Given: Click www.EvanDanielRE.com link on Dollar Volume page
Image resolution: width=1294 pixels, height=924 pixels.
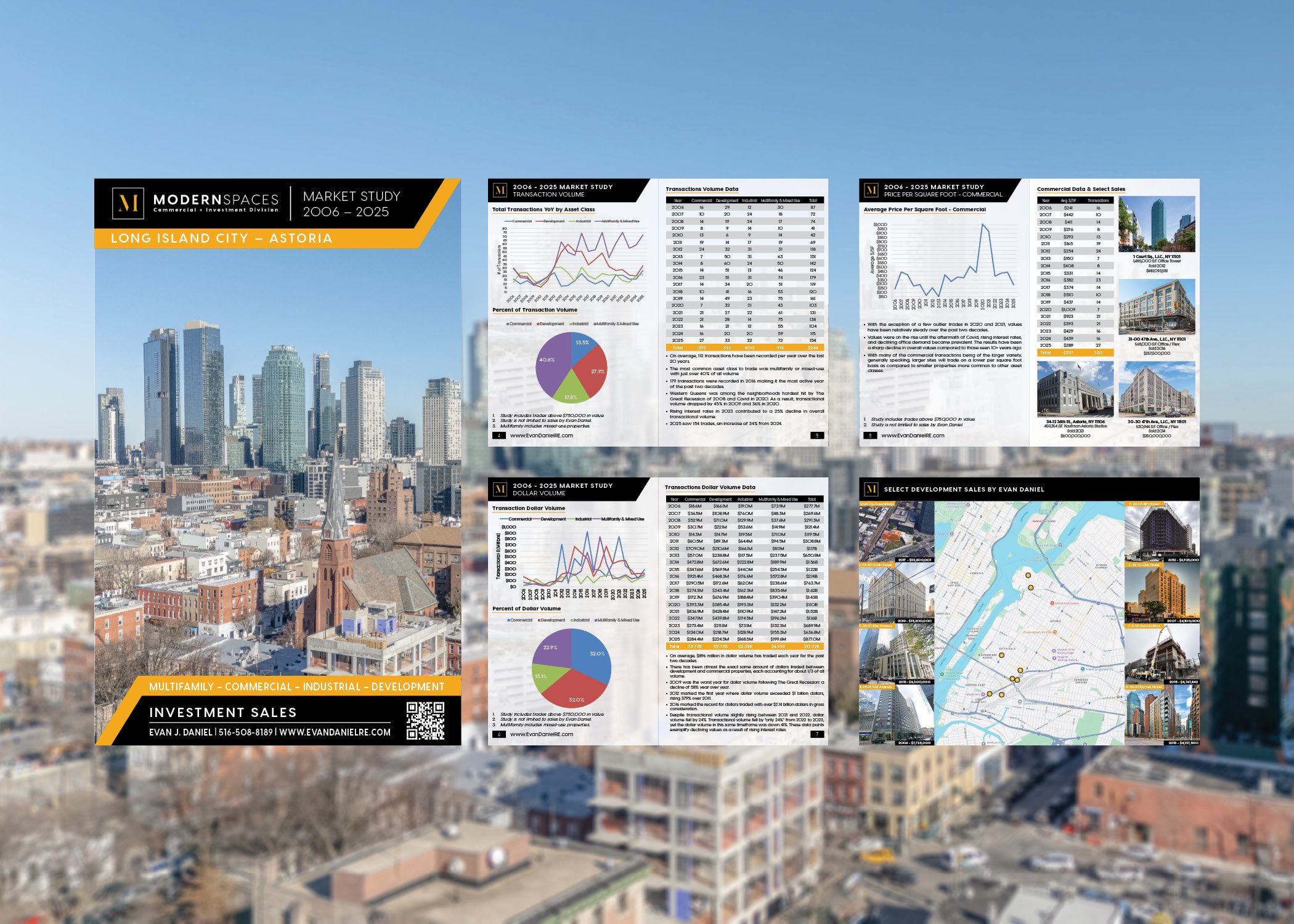Looking at the screenshot, I should pos(541,734).
